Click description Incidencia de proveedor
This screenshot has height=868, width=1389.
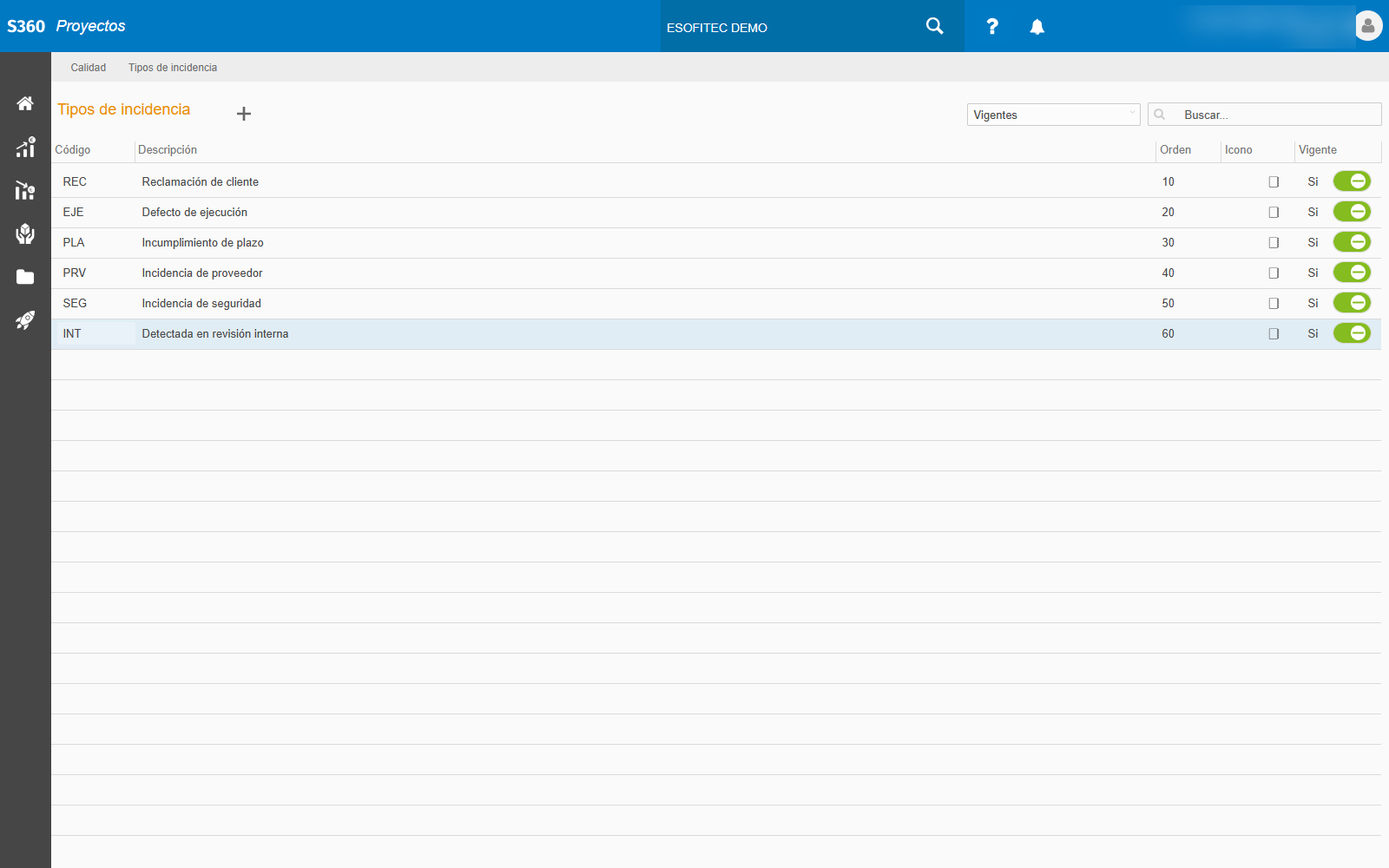(x=202, y=273)
